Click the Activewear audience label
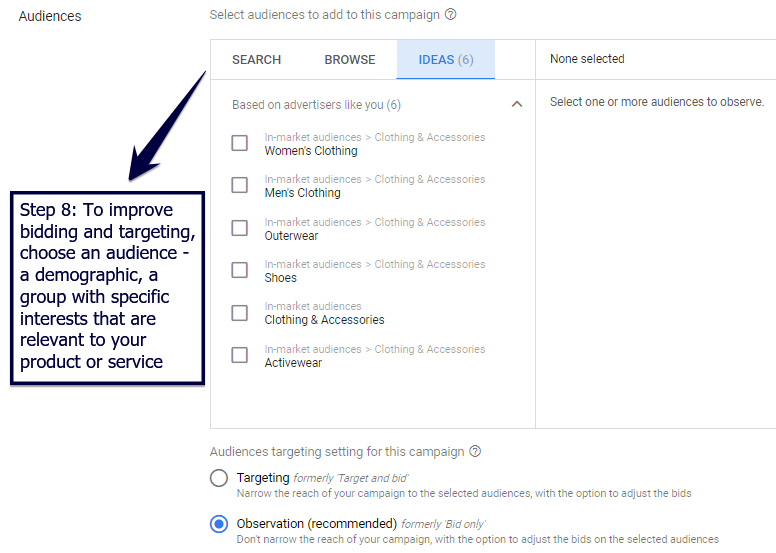Screen dimensions: 776x553 point(293,363)
